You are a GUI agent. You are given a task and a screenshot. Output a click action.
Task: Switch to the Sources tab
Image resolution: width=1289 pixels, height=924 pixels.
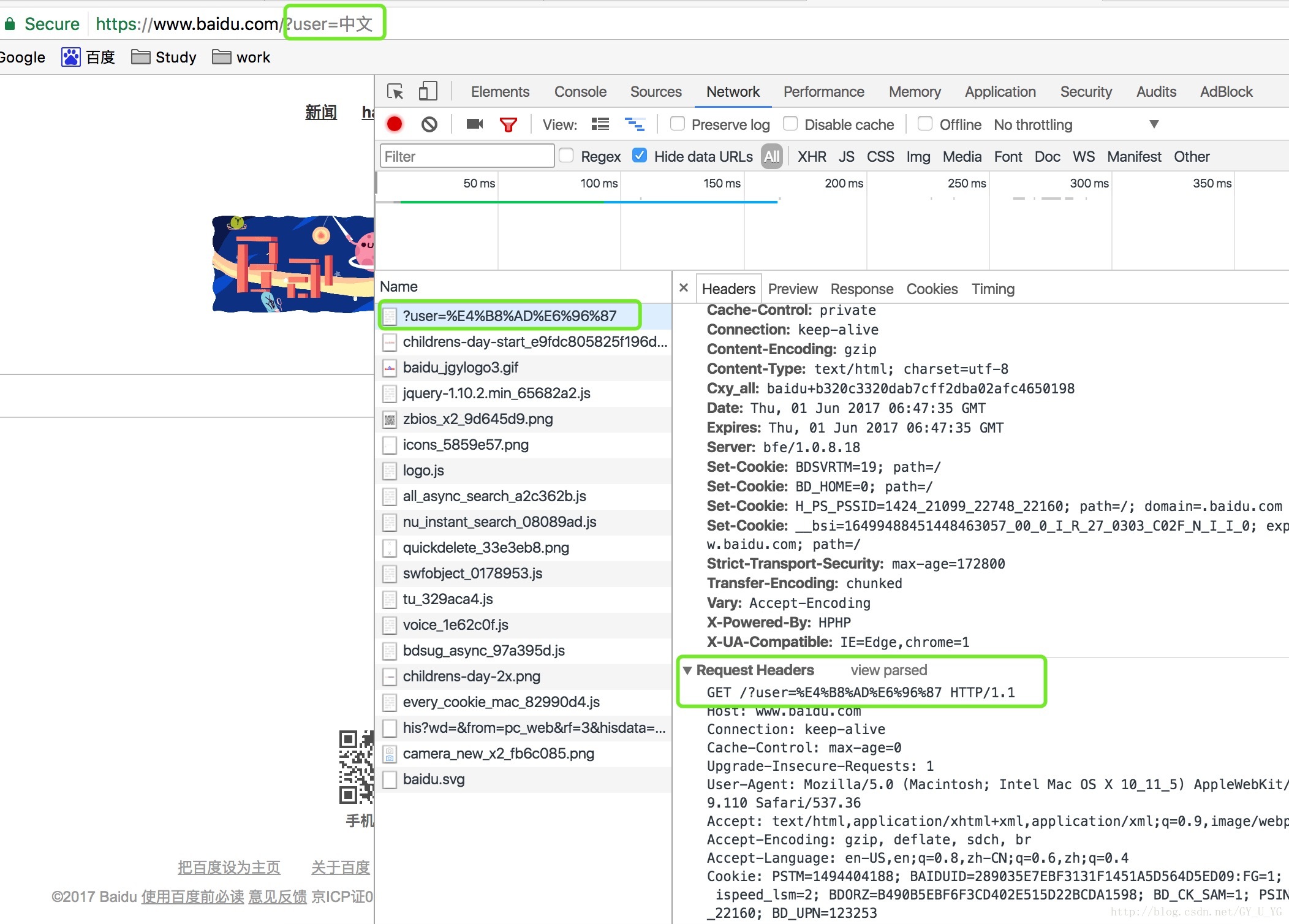pos(656,92)
